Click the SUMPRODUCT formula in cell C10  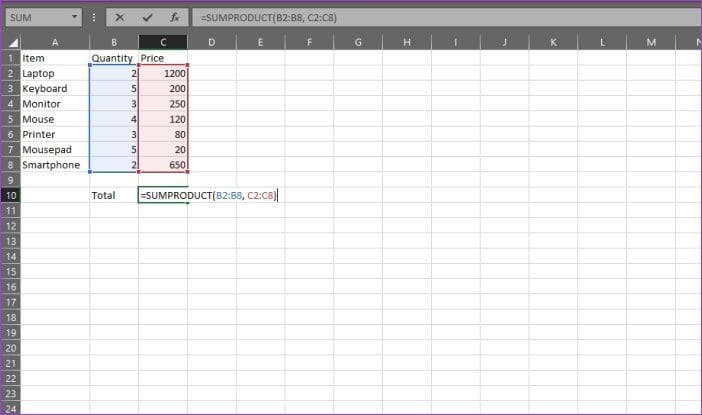[209, 195]
